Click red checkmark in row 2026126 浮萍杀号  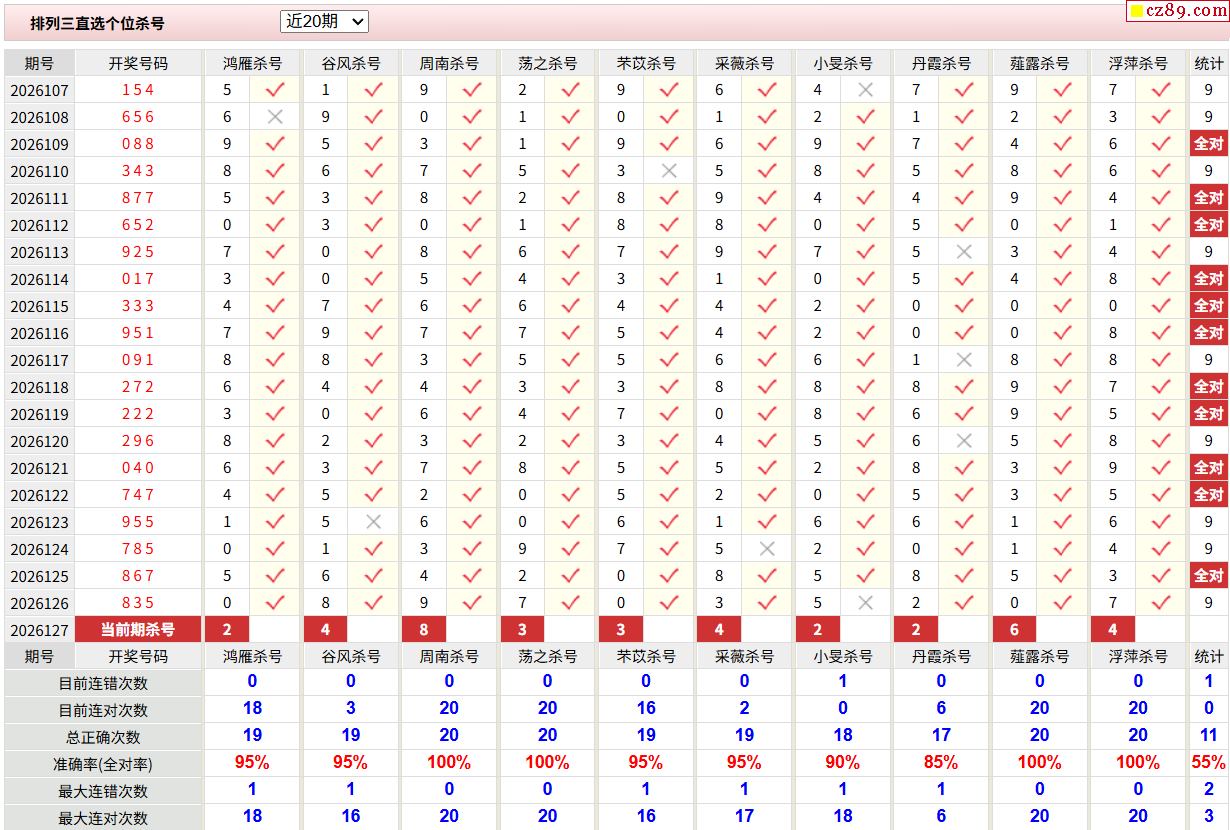click(x=1161, y=603)
